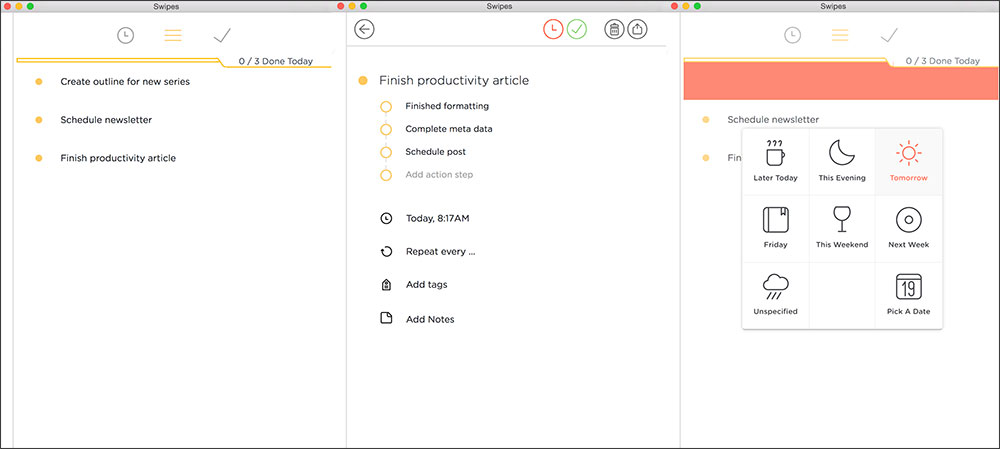Click Schedule newsletter in right window
The image size is (1000, 449).
(773, 119)
